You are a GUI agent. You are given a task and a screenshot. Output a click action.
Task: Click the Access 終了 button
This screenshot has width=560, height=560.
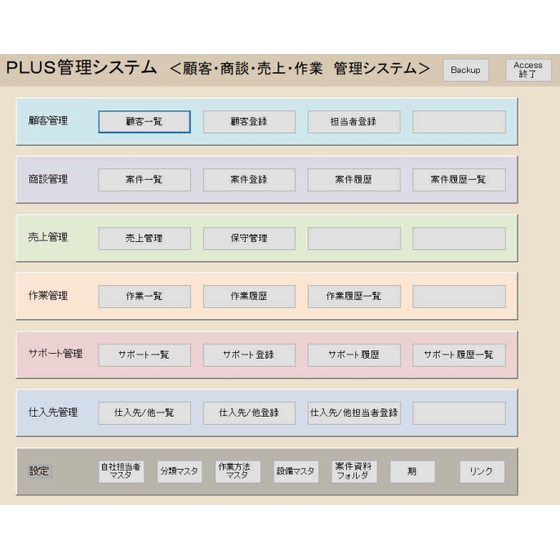click(x=528, y=70)
